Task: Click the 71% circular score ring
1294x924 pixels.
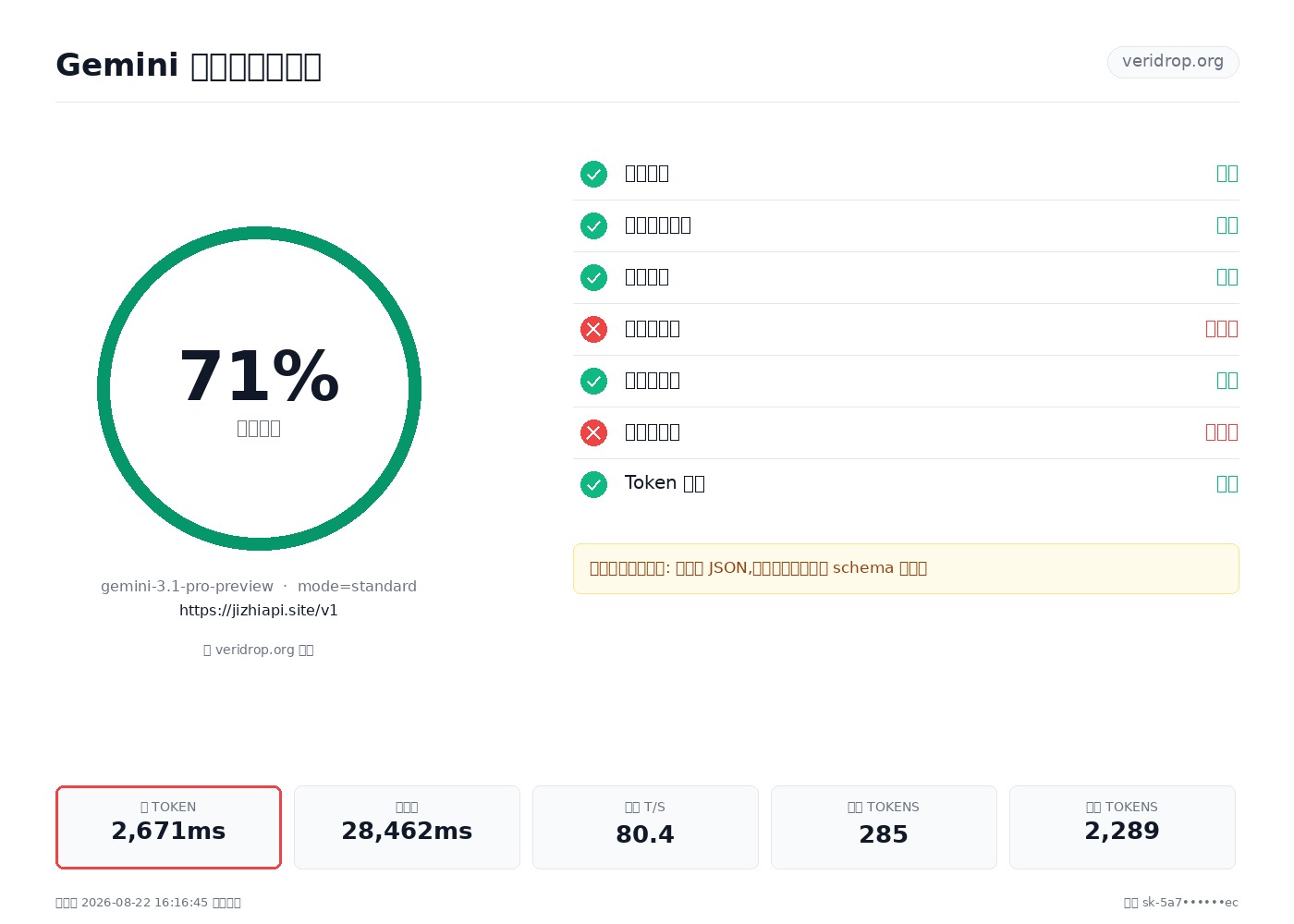Action: [x=259, y=388]
